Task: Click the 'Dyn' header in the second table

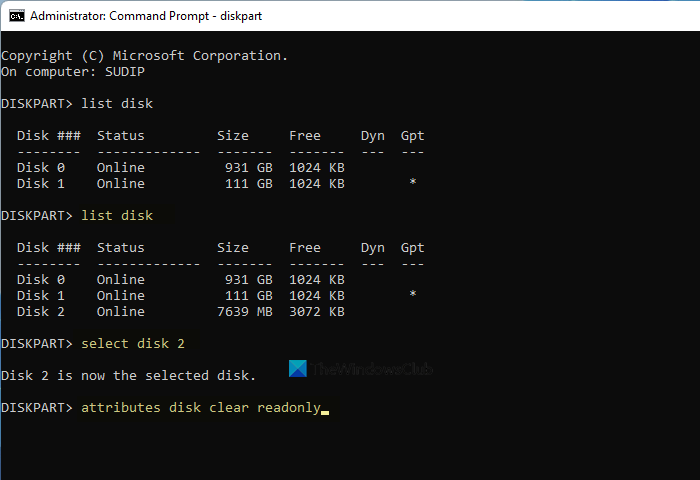Action: (x=372, y=248)
